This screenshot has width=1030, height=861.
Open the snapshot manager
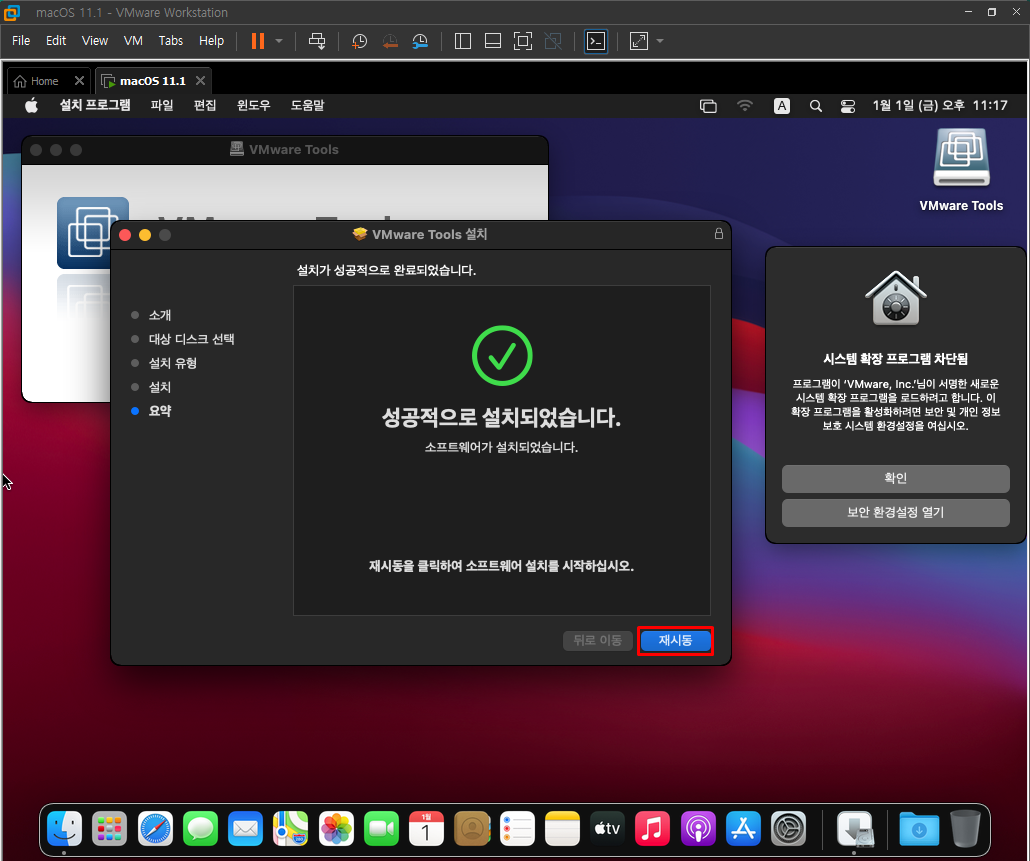[420, 41]
